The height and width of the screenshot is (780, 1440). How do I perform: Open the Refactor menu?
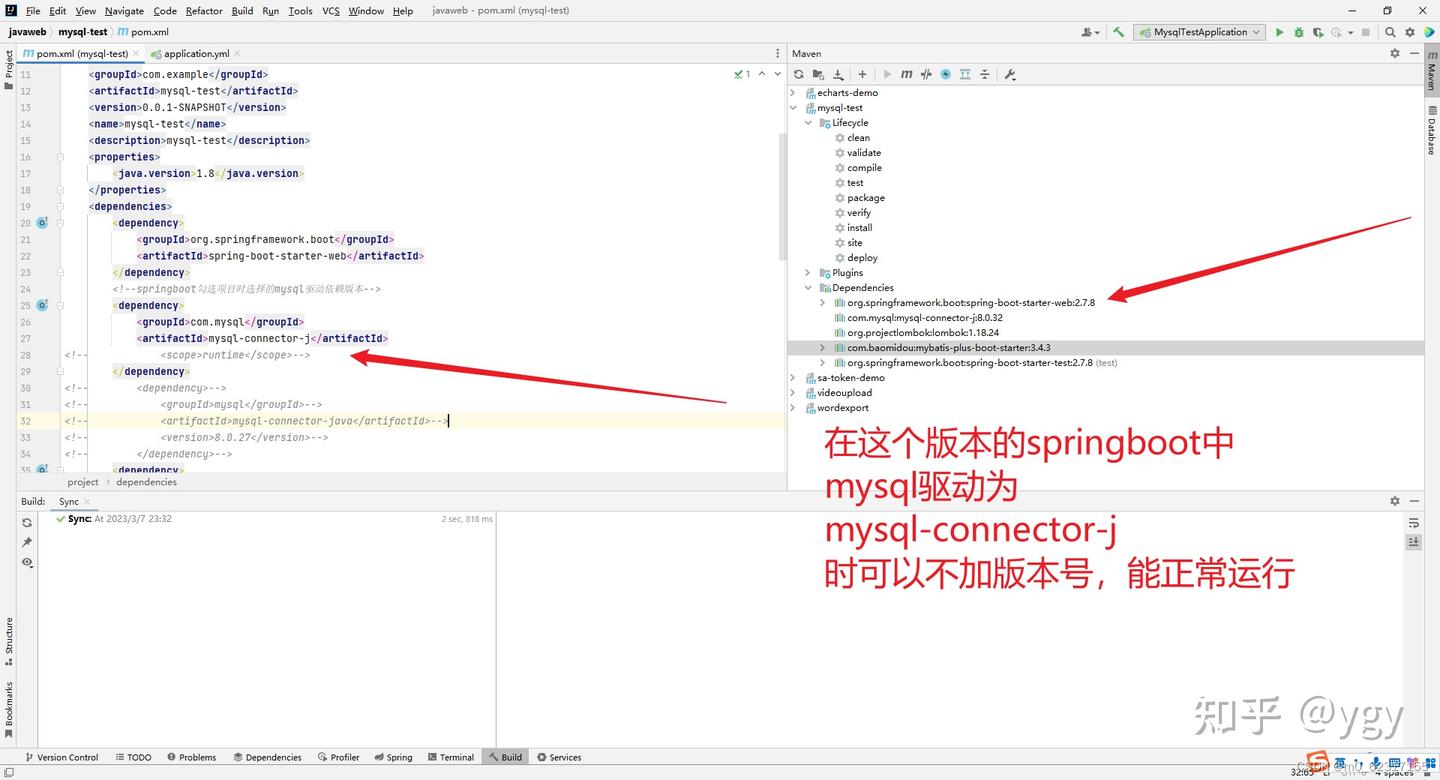(x=203, y=10)
